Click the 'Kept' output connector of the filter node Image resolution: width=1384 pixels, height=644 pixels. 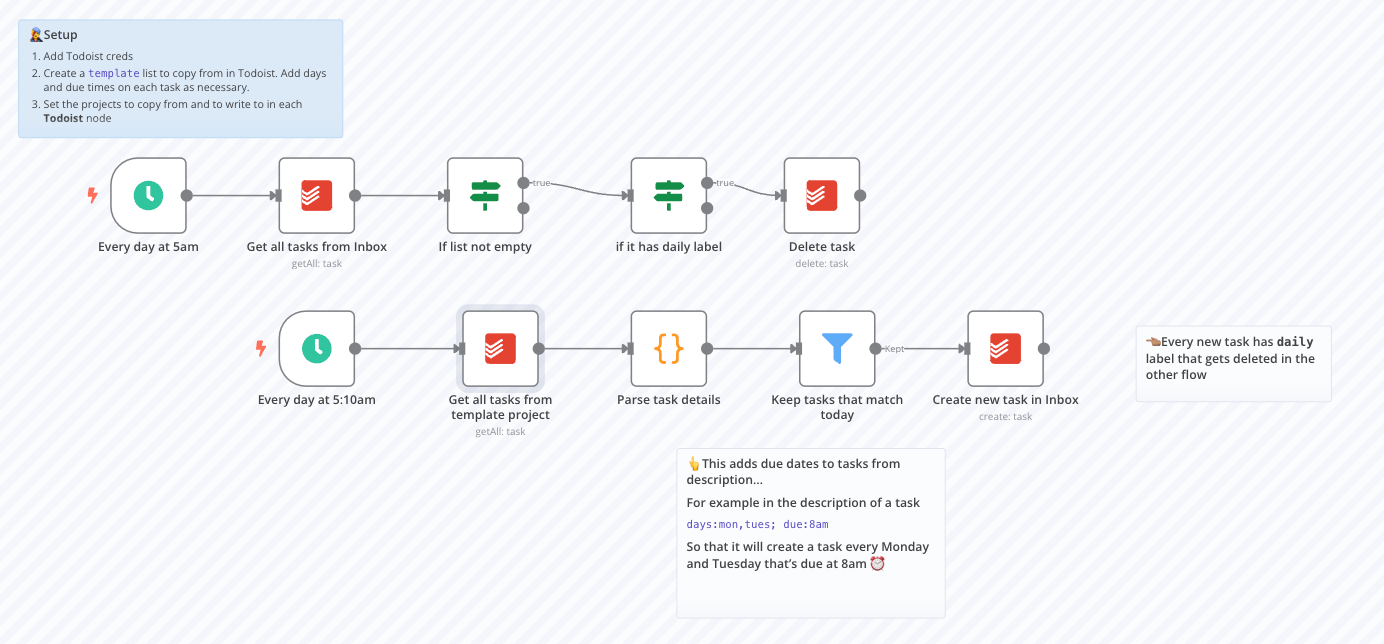point(876,348)
